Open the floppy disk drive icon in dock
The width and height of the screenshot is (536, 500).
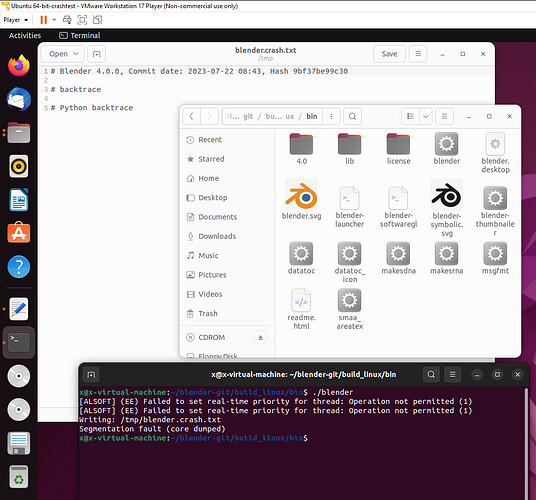coord(19,443)
